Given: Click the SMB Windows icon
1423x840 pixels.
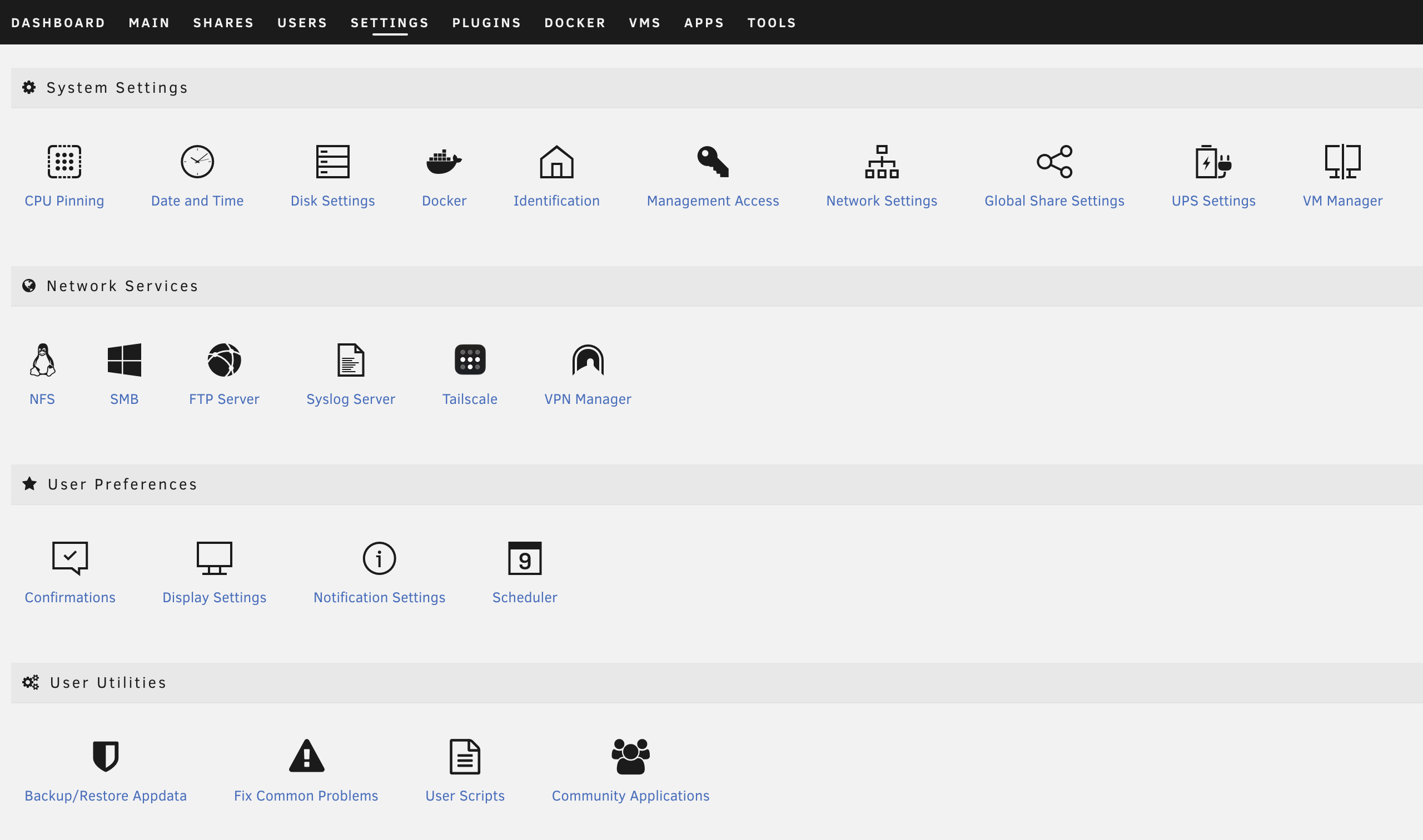Looking at the screenshot, I should point(124,360).
